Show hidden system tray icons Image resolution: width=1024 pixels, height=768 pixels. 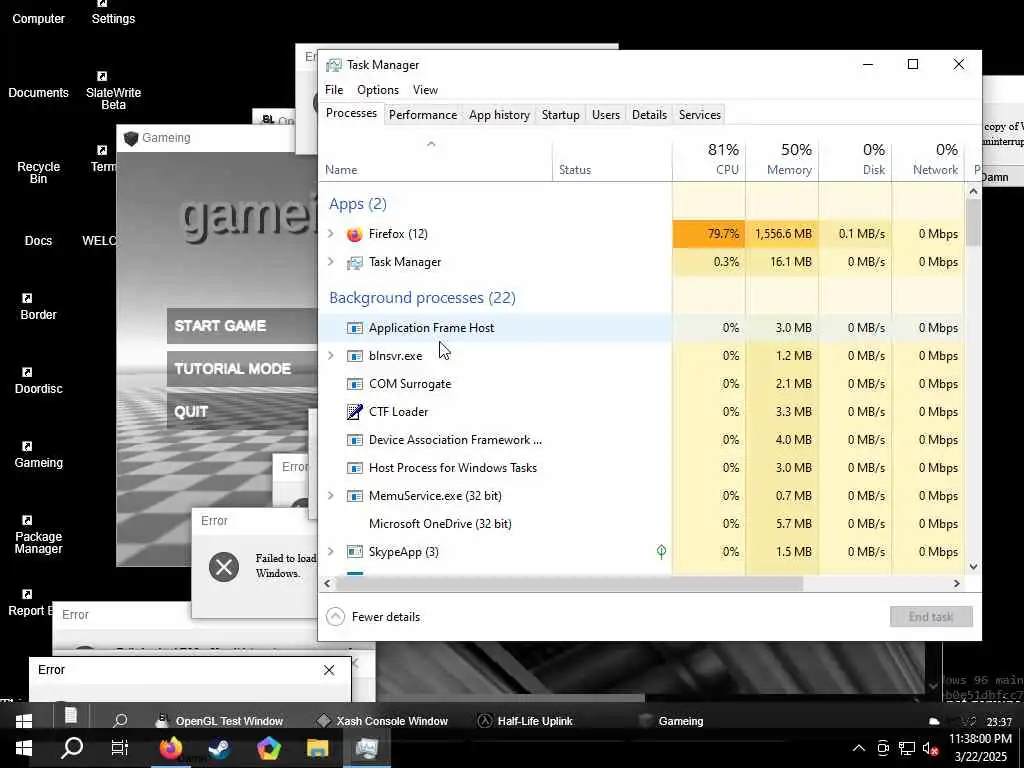[859, 748]
